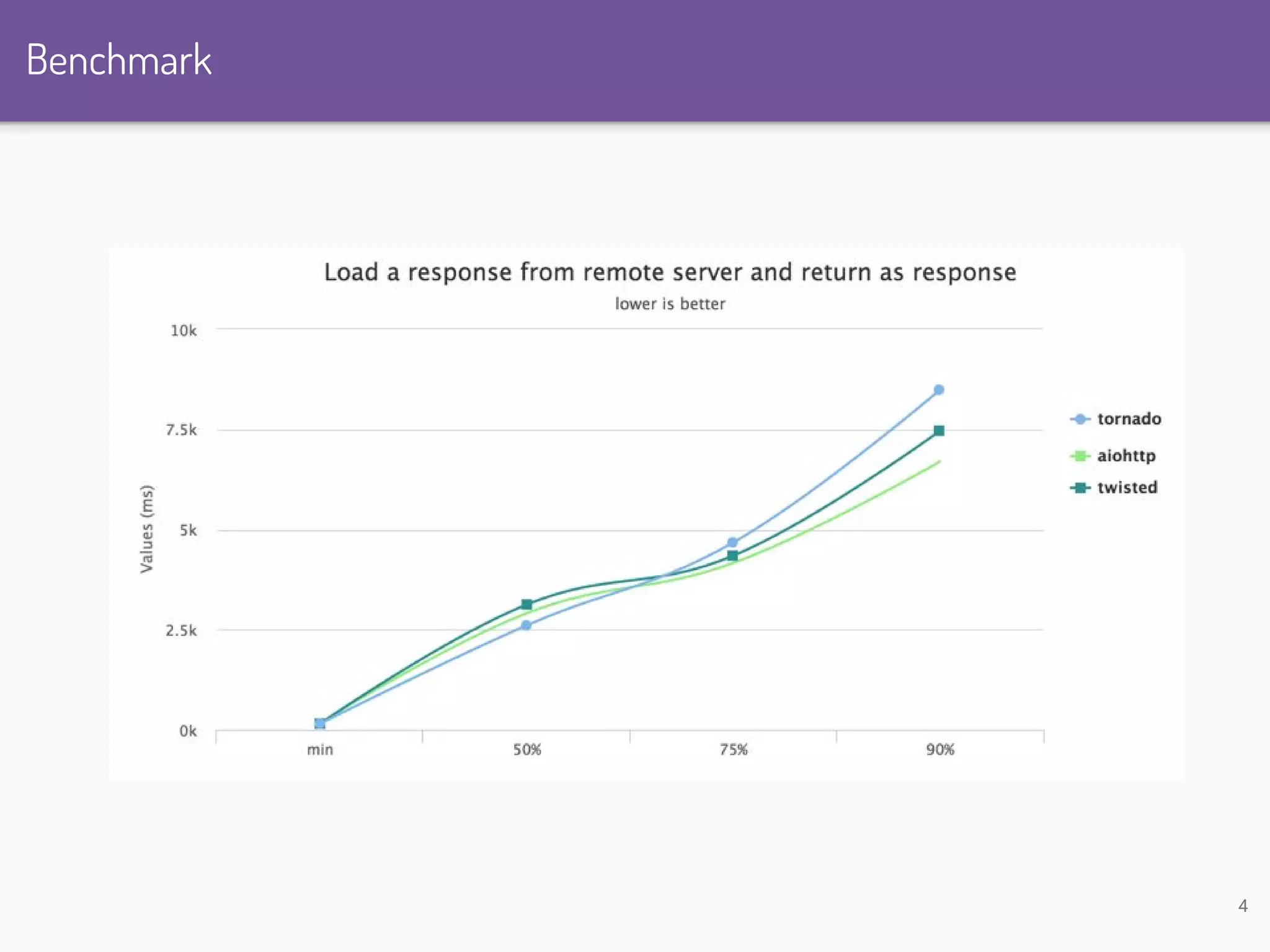
Task: Click the chart title about remote server
Action: click(670, 272)
